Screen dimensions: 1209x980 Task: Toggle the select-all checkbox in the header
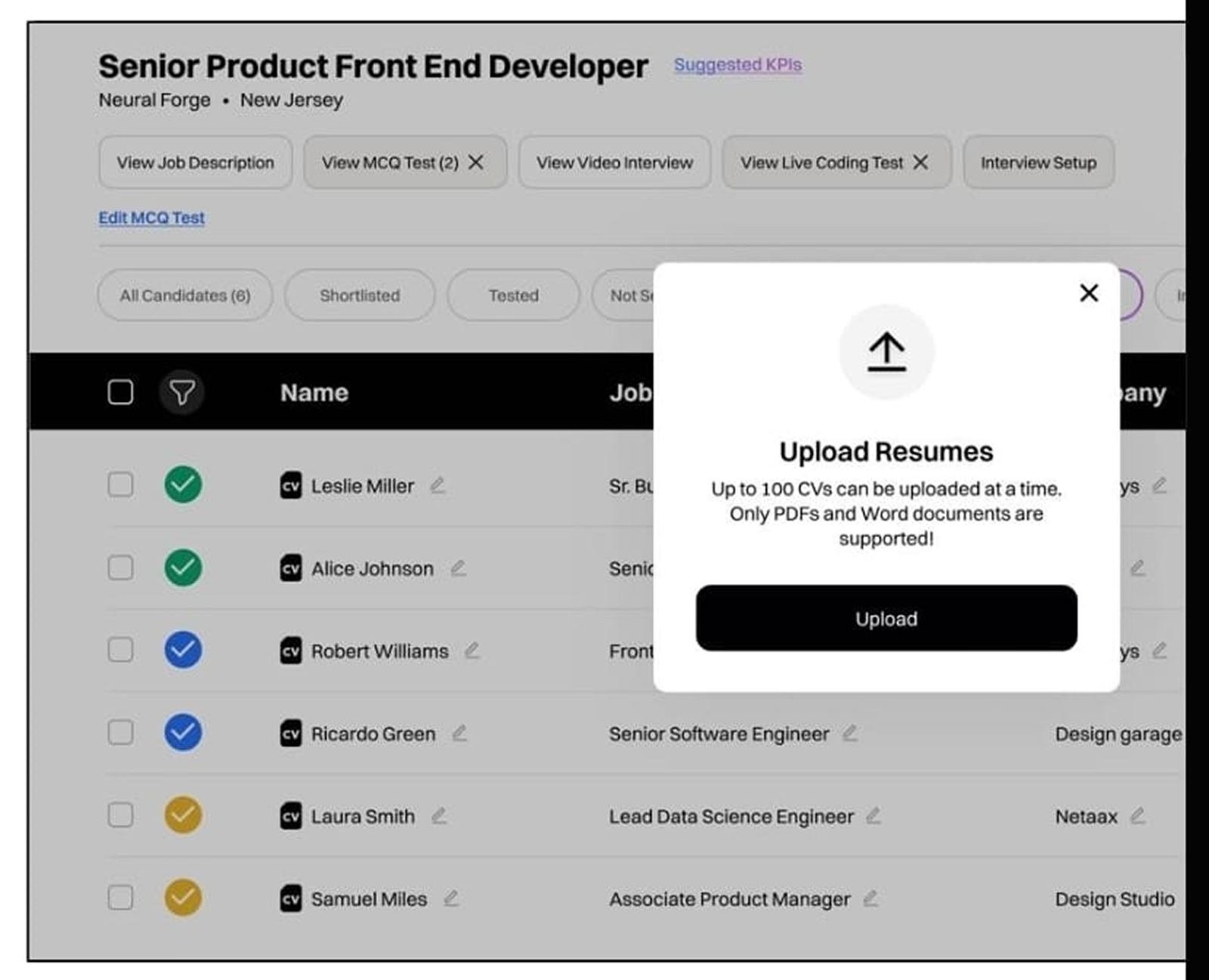[x=120, y=392]
